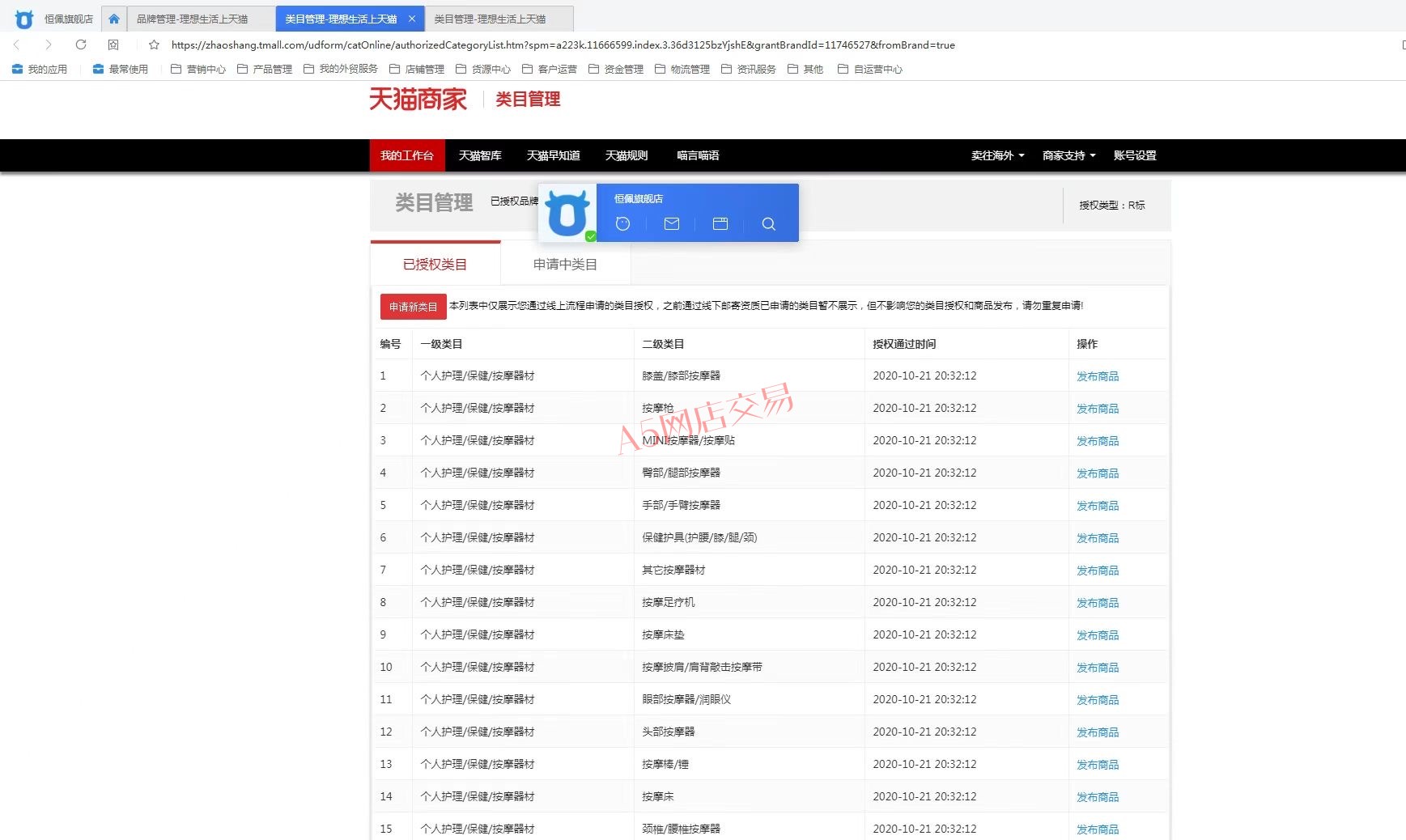Open 最常使用 bookmark

pyautogui.click(x=121, y=70)
